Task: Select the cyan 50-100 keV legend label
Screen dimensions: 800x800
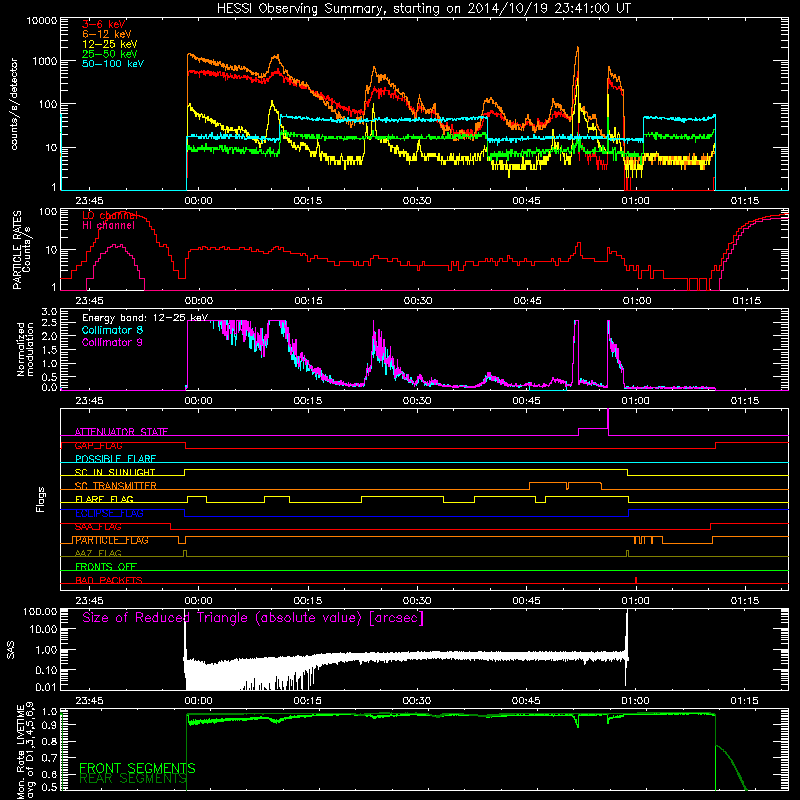Action: coord(113,64)
